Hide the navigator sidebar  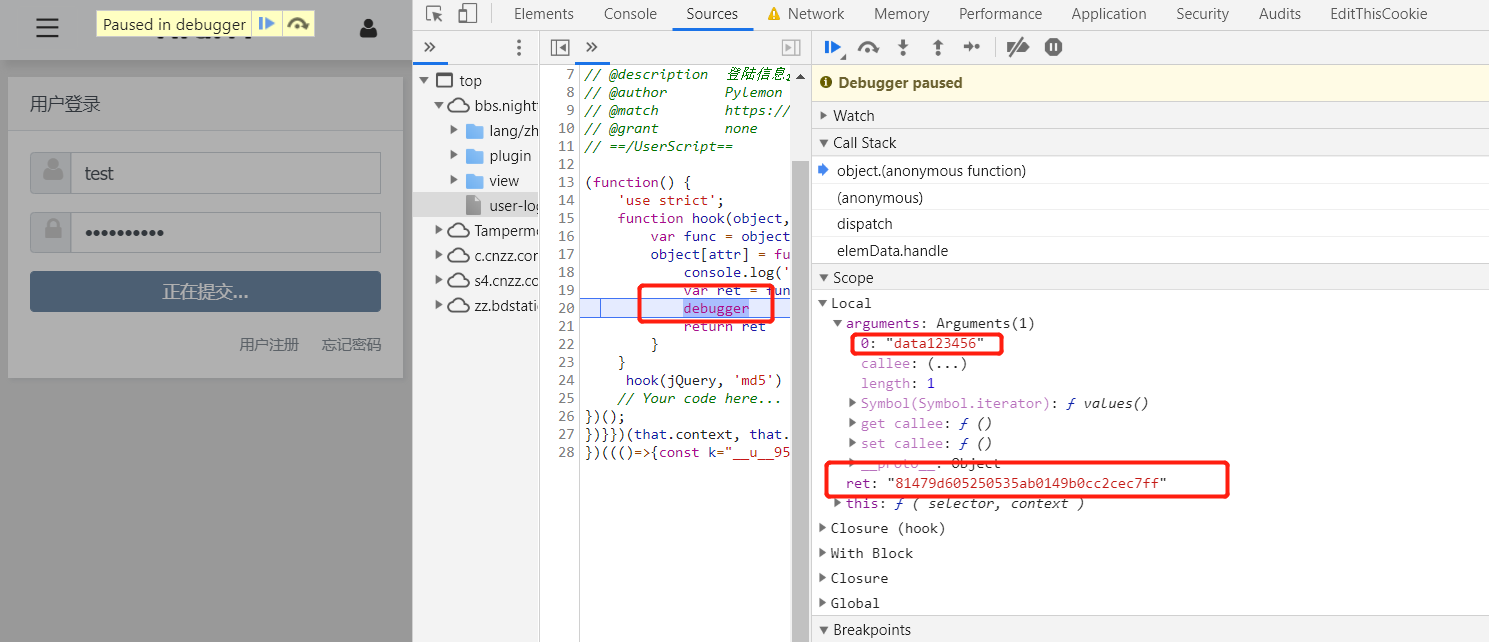pyautogui.click(x=560, y=47)
